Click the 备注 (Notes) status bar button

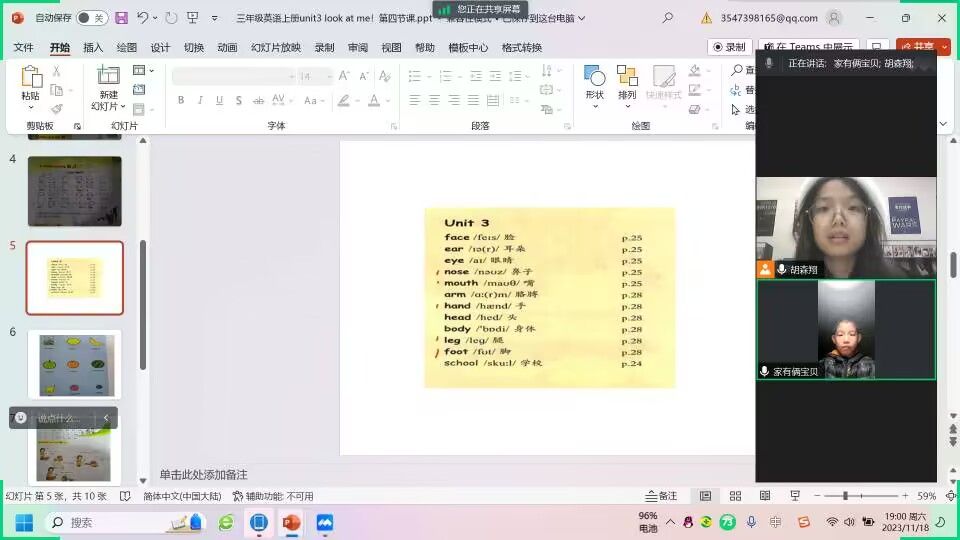coord(662,496)
